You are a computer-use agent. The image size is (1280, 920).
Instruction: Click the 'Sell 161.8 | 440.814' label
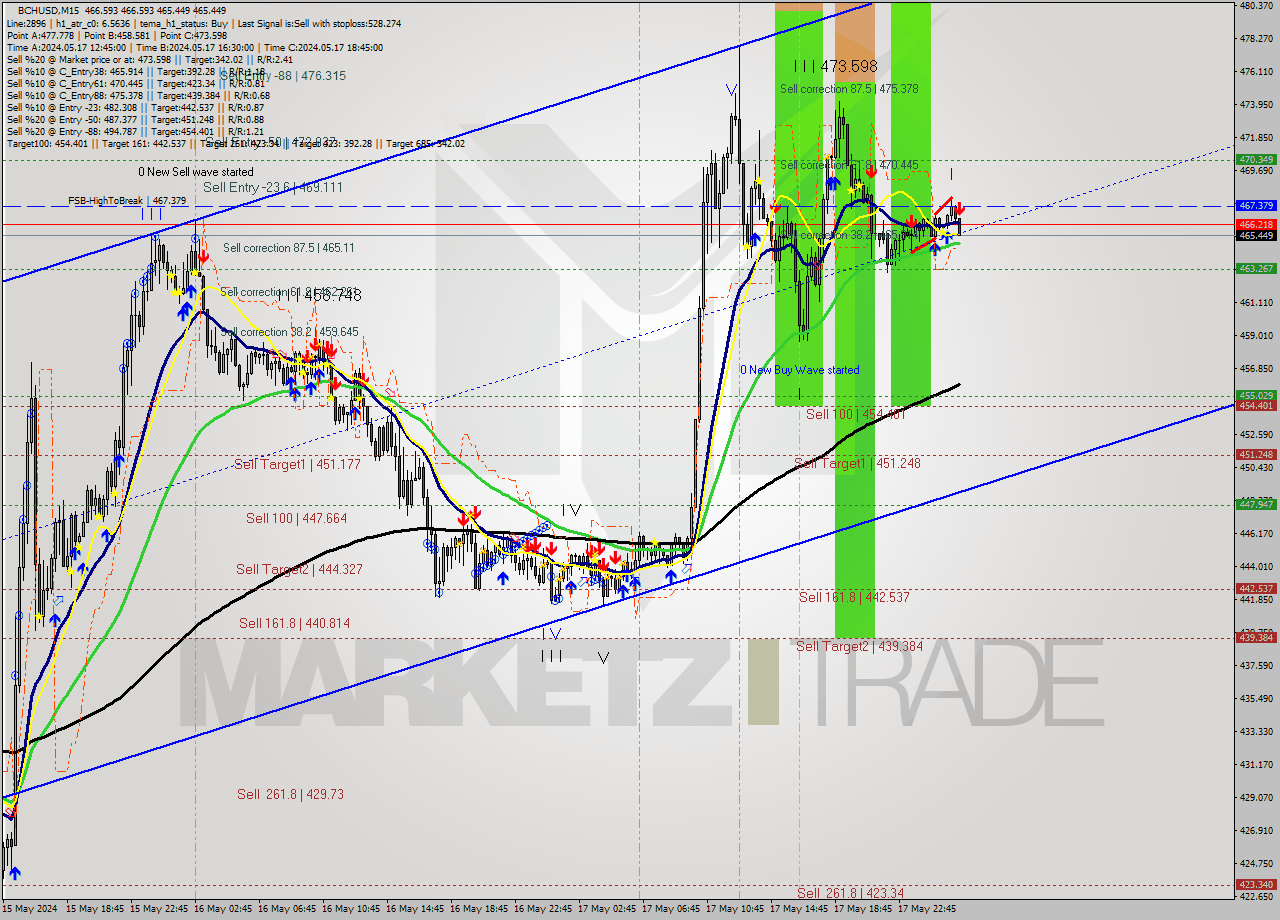coord(294,623)
